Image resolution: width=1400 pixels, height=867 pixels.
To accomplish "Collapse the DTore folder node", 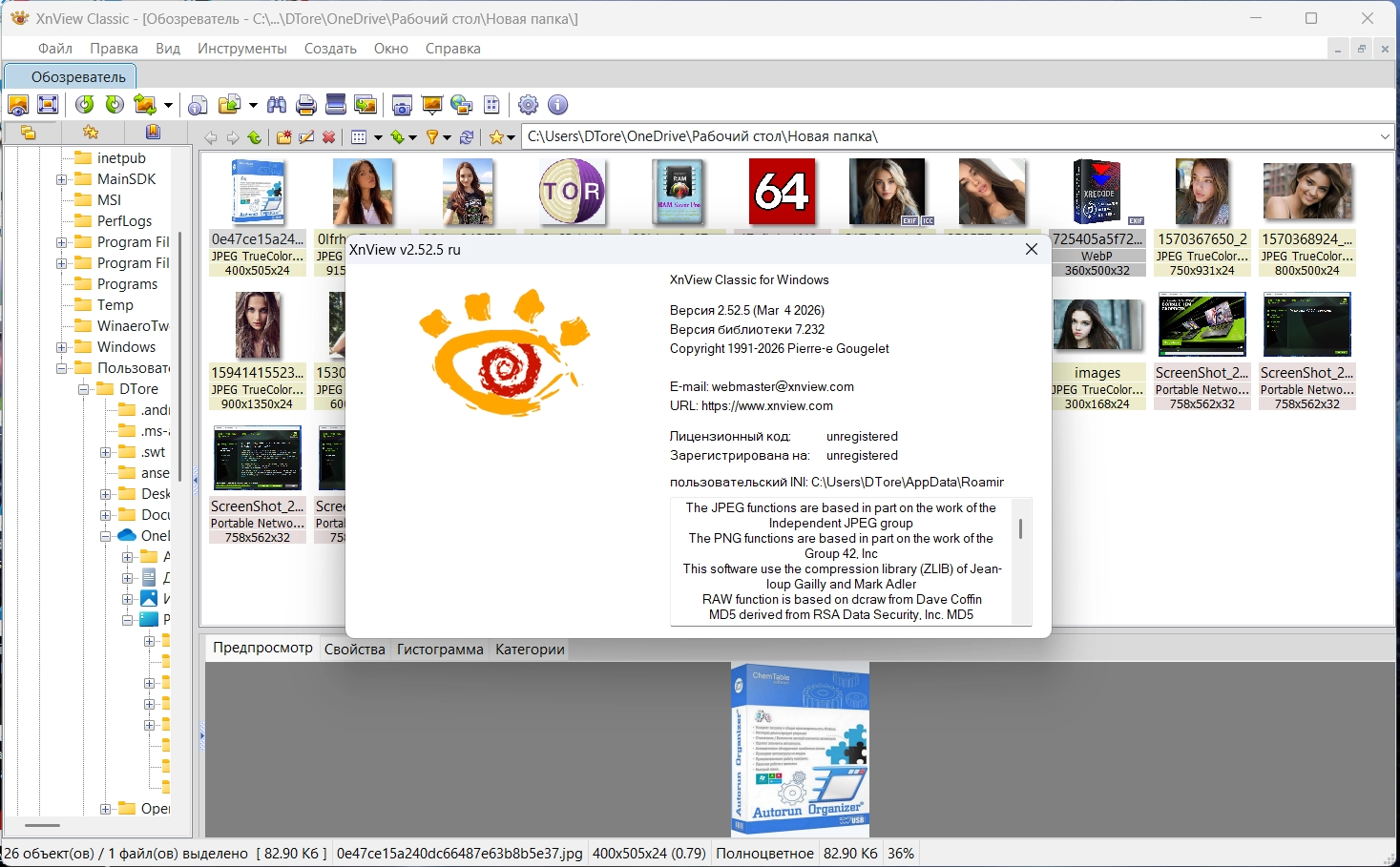I will 84,389.
